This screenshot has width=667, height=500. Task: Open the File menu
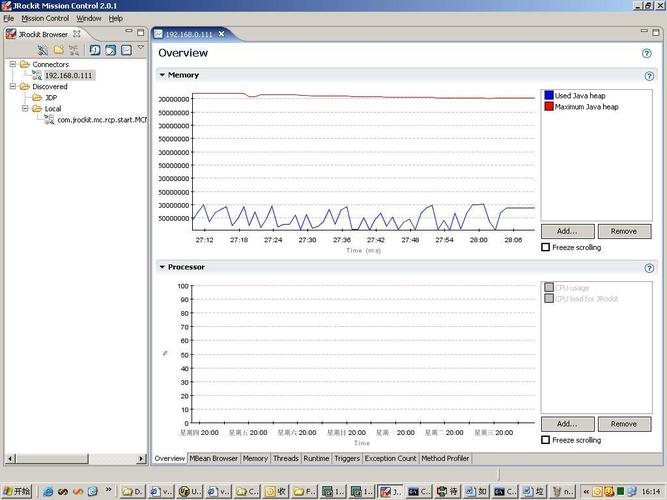pos(9,18)
